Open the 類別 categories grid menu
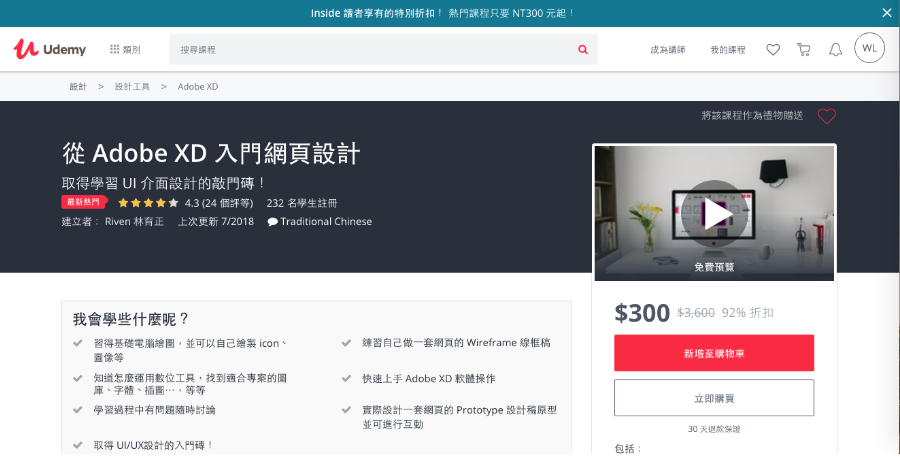 (125, 49)
